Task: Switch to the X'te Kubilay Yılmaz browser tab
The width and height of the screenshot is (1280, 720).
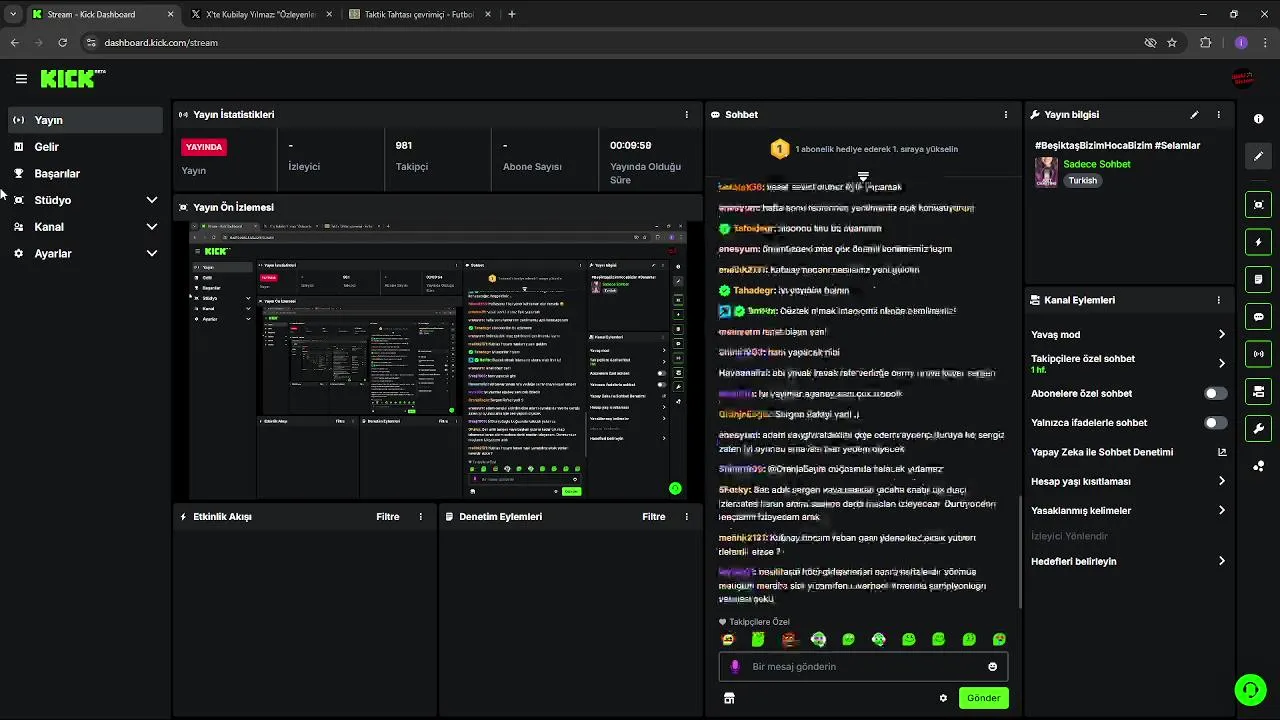Action: tap(262, 14)
